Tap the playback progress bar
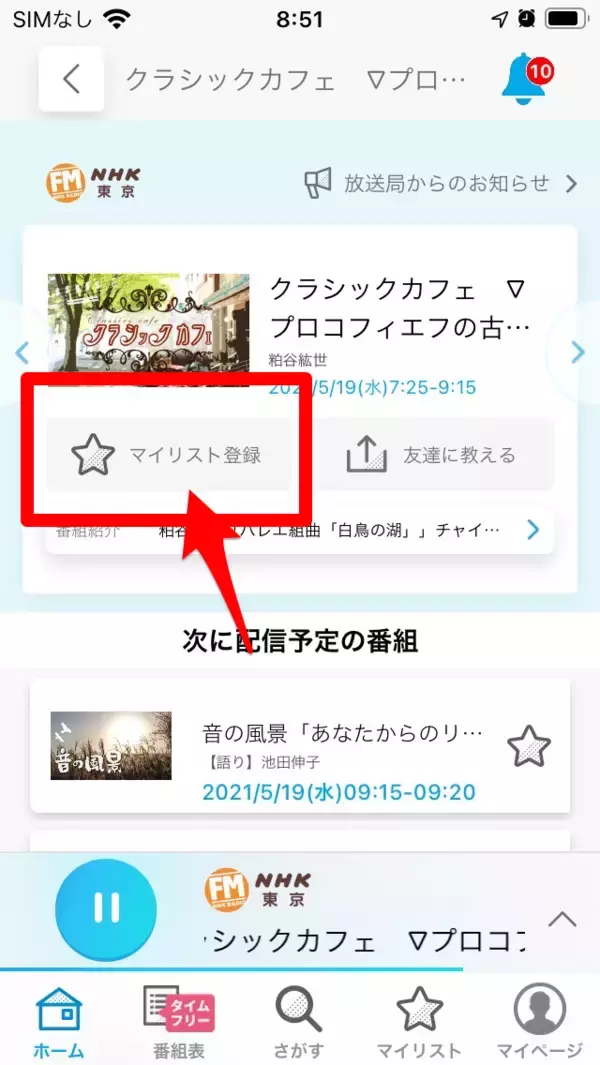 click(300, 969)
